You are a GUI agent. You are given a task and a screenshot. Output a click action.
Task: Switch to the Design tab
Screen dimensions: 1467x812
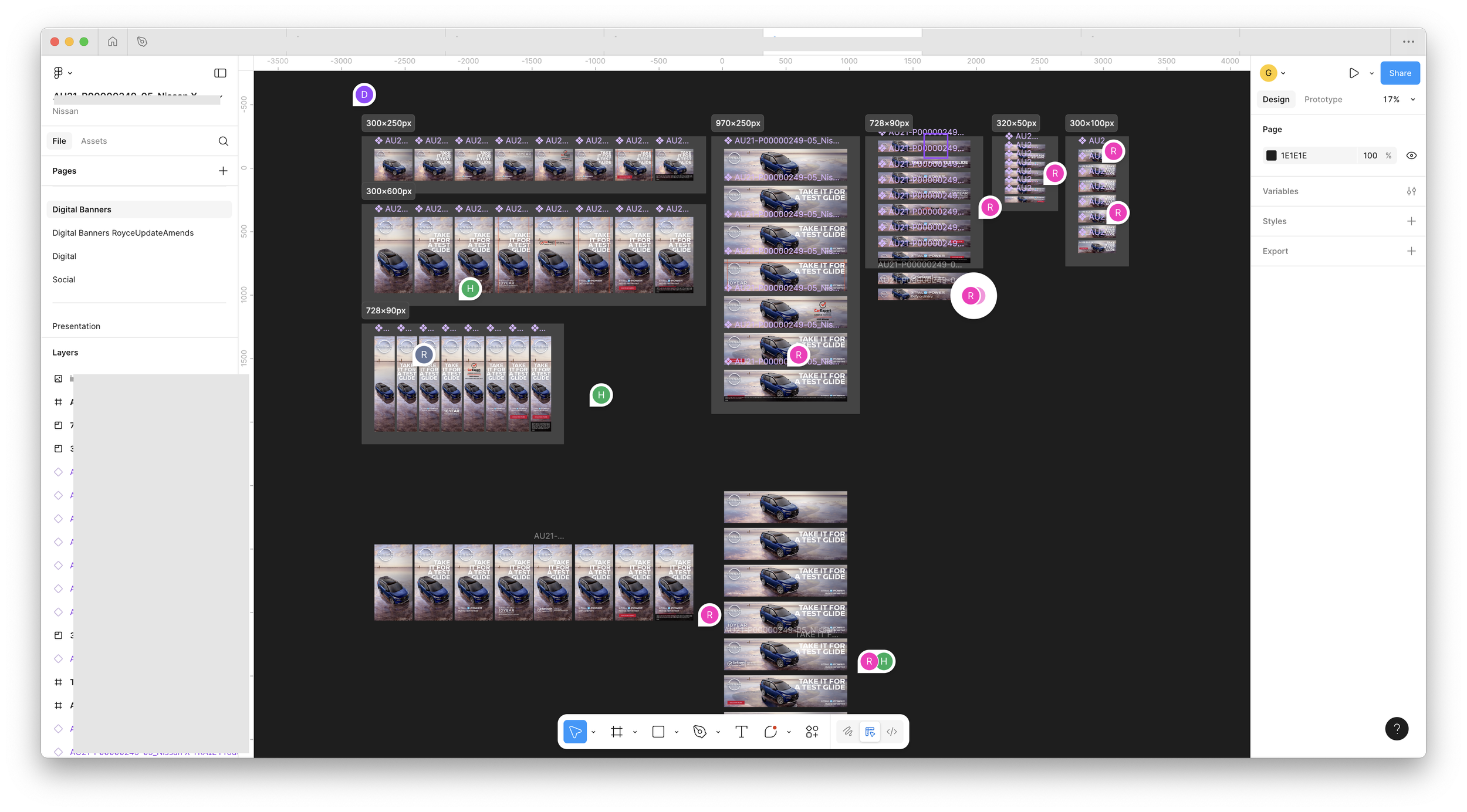[x=1276, y=99]
